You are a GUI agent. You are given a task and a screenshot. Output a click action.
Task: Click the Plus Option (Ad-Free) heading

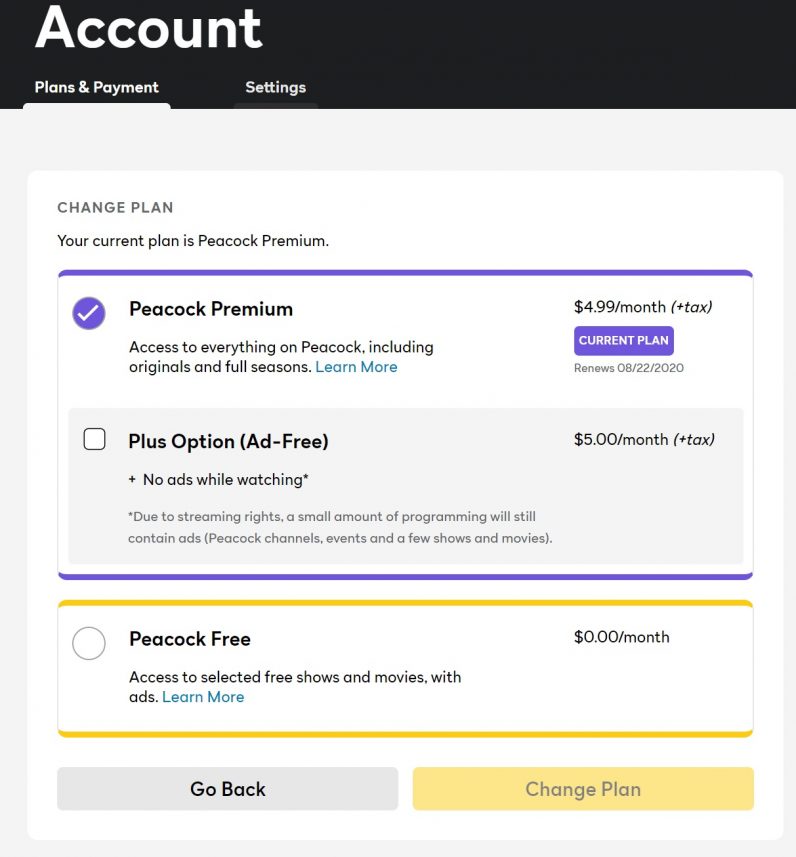tap(228, 441)
